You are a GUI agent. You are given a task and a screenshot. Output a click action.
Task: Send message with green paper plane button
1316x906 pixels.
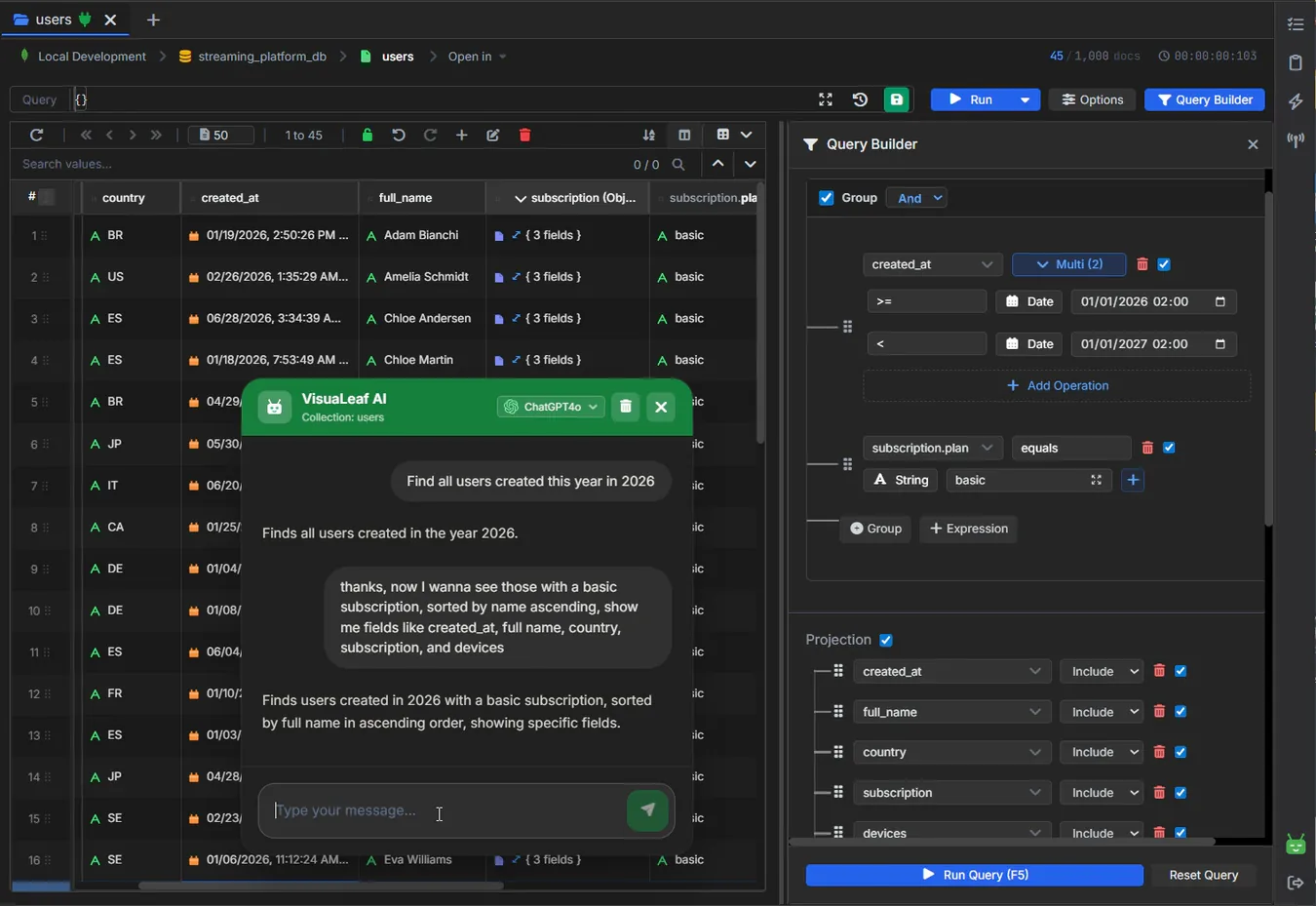[x=647, y=809]
